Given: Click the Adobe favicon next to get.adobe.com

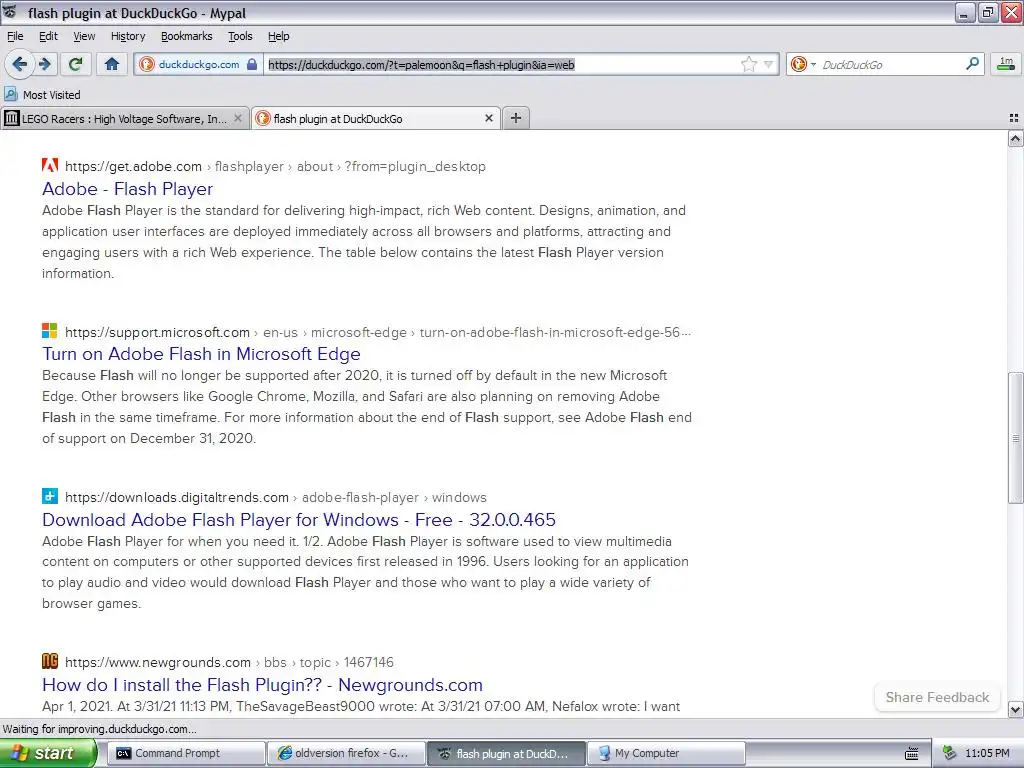Looking at the screenshot, I should 50,165.
